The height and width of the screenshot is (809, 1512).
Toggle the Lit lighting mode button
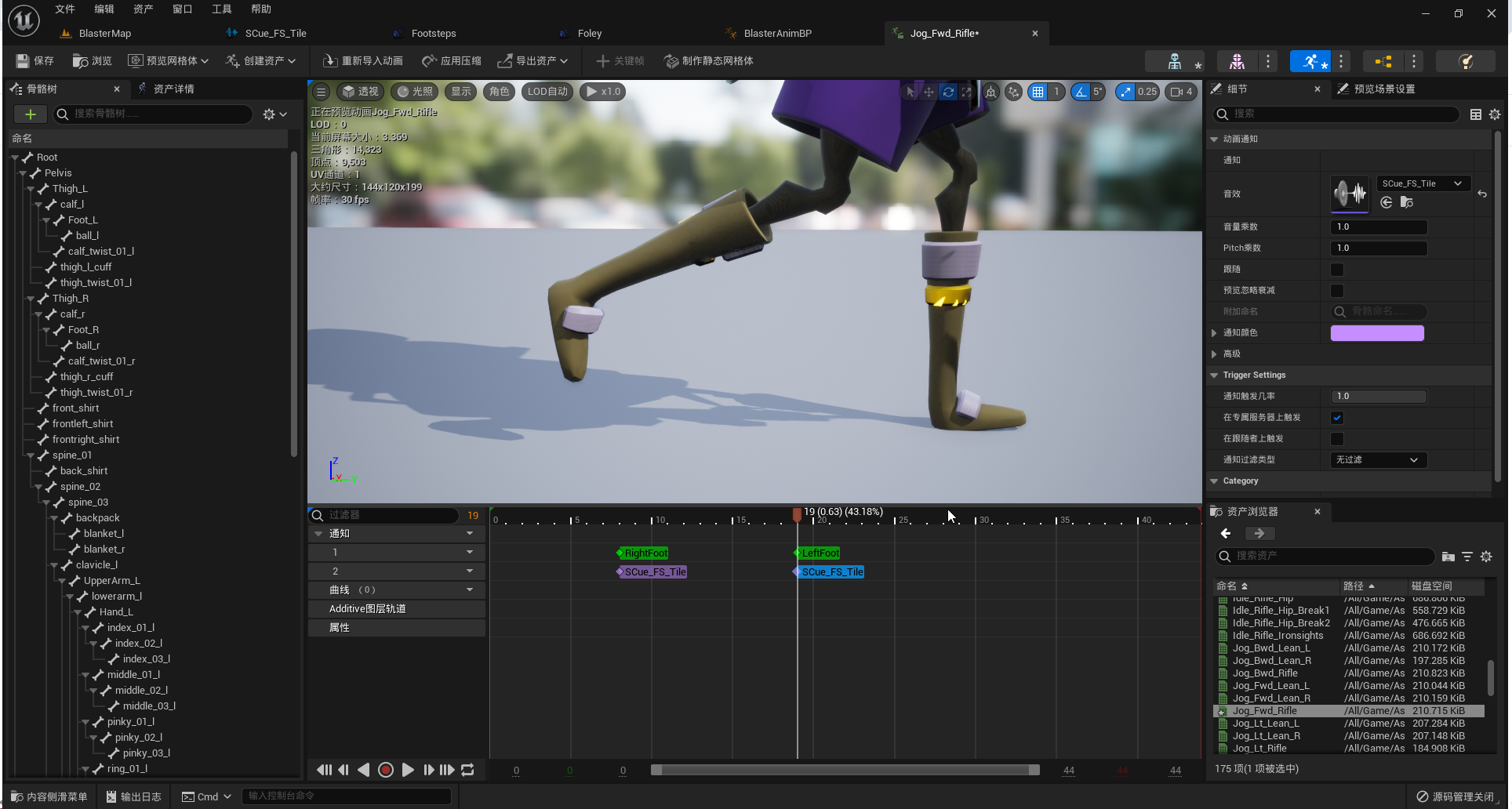(x=414, y=92)
